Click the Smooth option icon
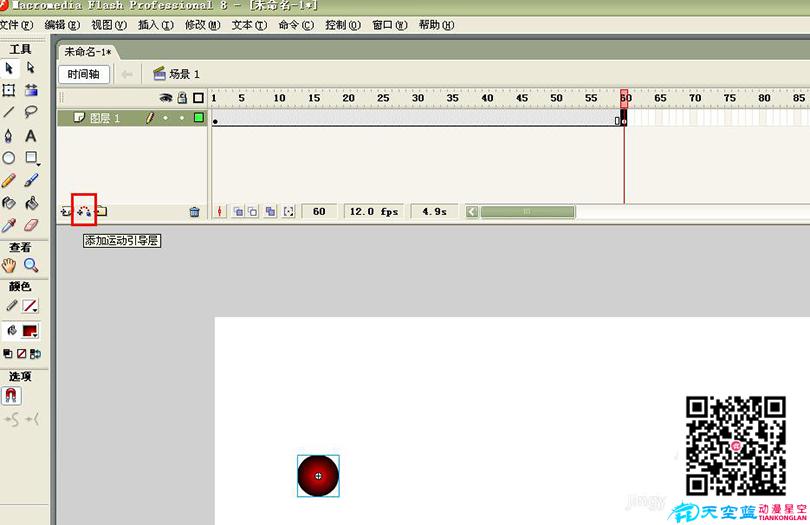Image resolution: width=810 pixels, height=525 pixels. point(12,420)
